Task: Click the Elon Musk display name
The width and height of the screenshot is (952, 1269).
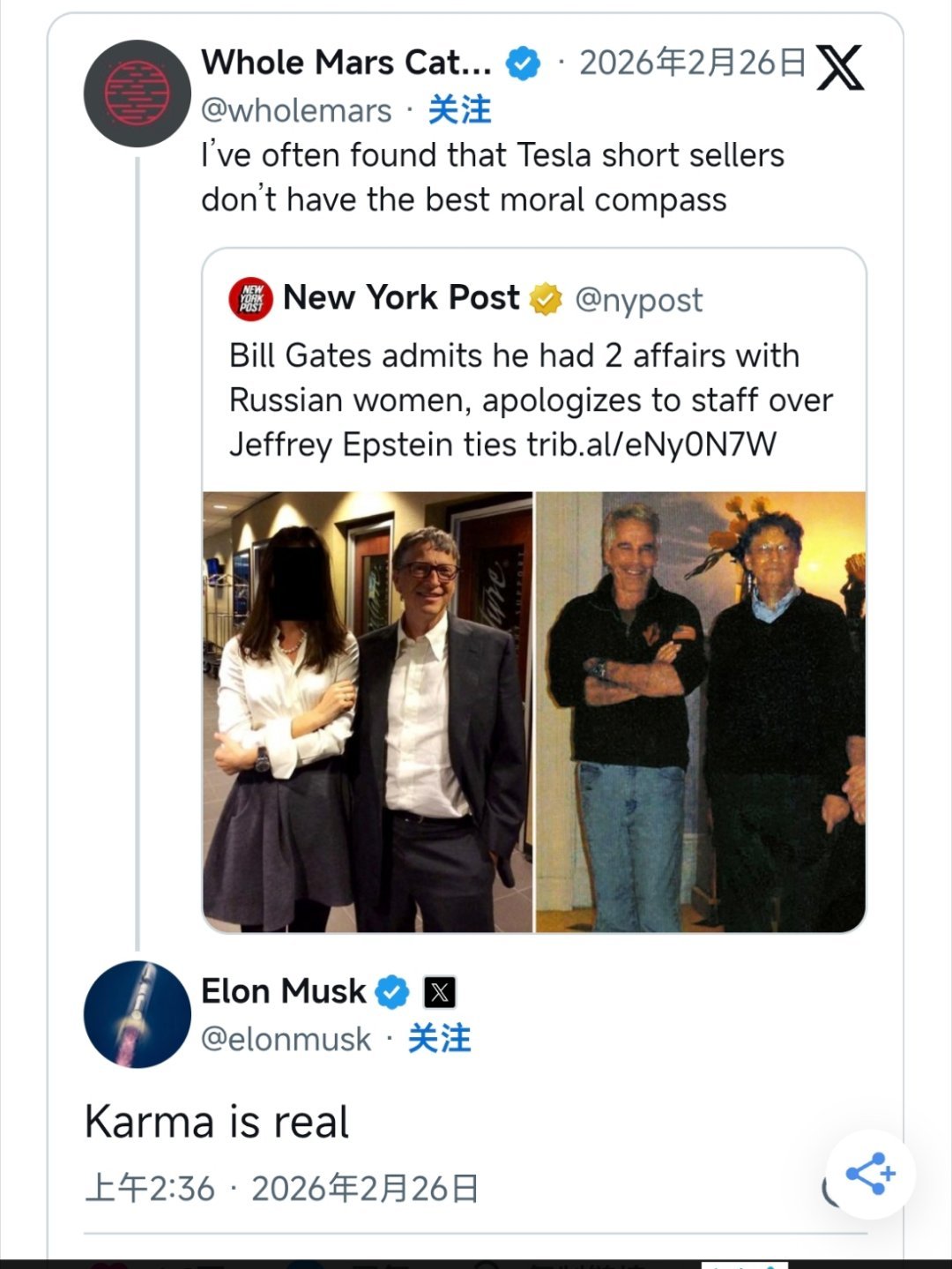Action: 283,991
